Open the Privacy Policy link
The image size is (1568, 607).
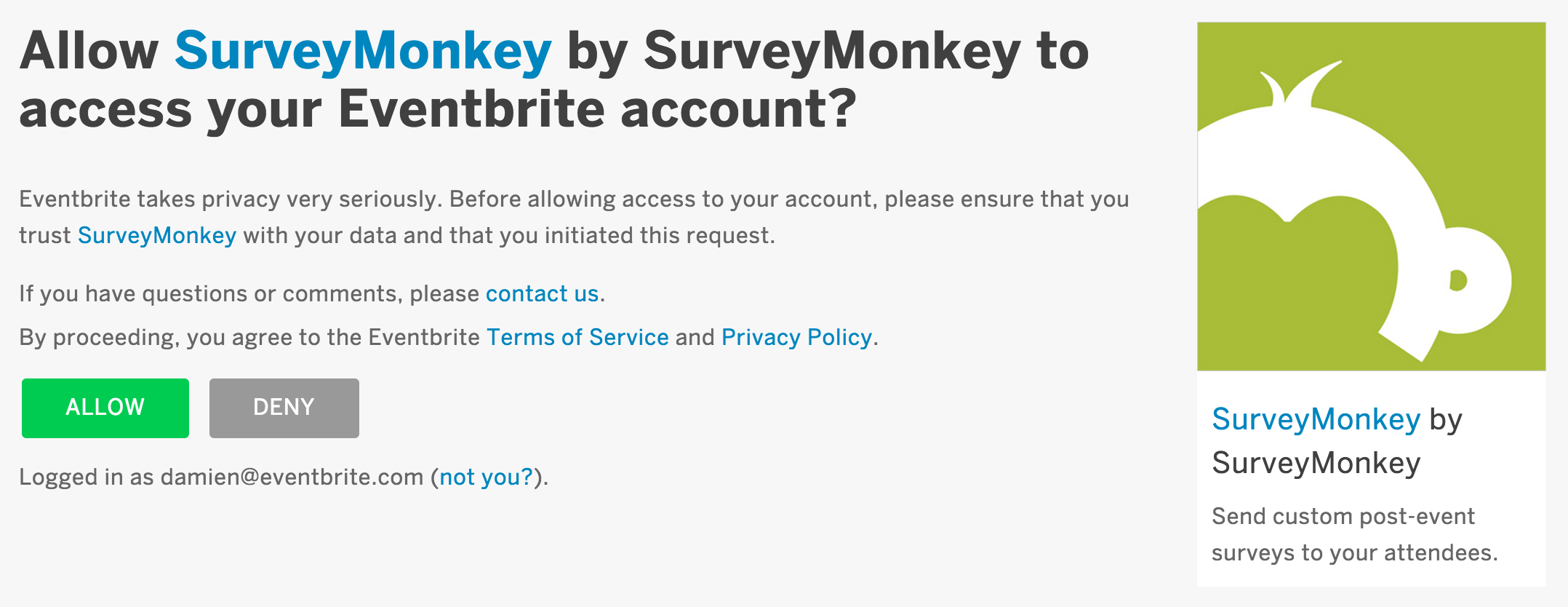(796, 338)
